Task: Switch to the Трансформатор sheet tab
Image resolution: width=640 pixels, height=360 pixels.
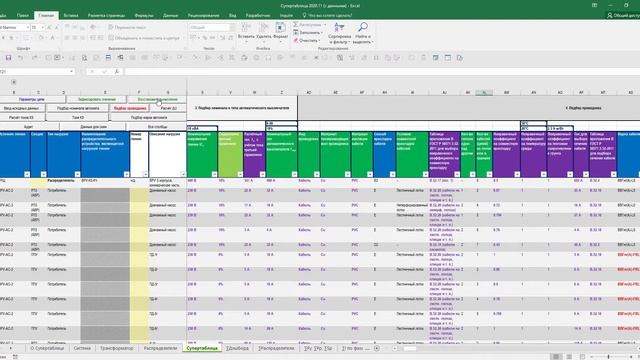Action: click(117, 348)
